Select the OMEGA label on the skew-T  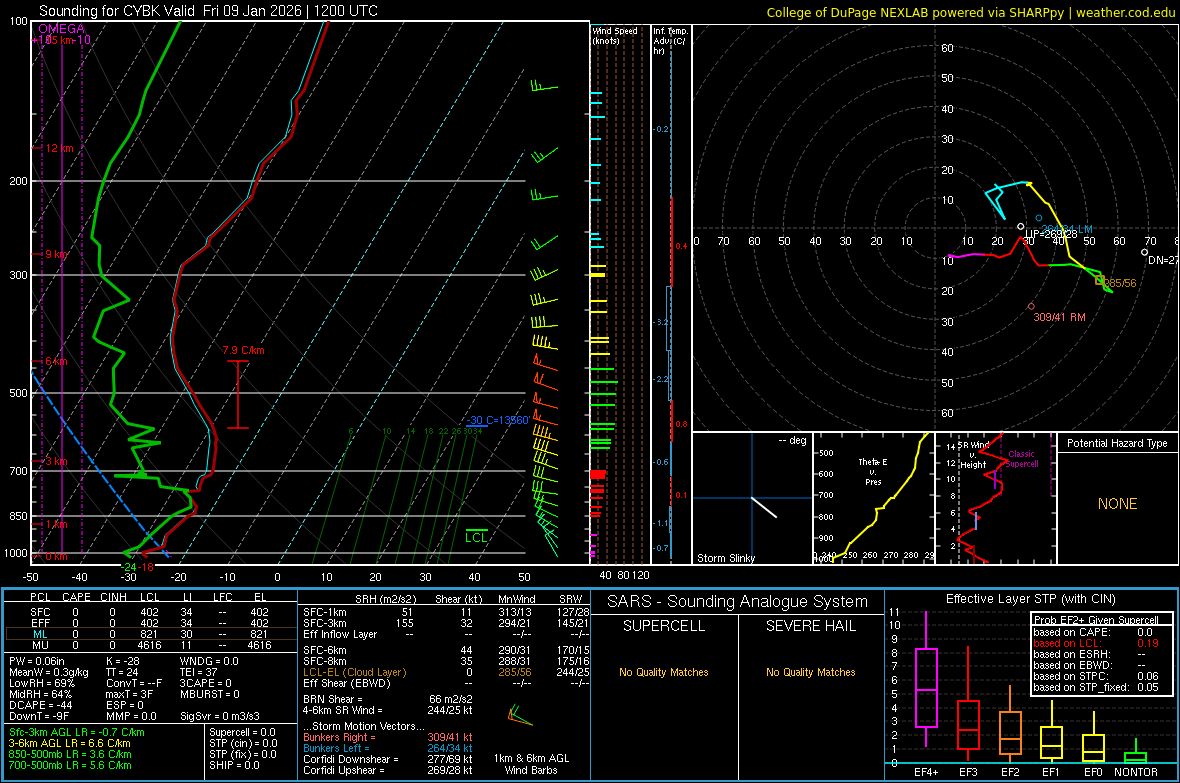(62, 29)
